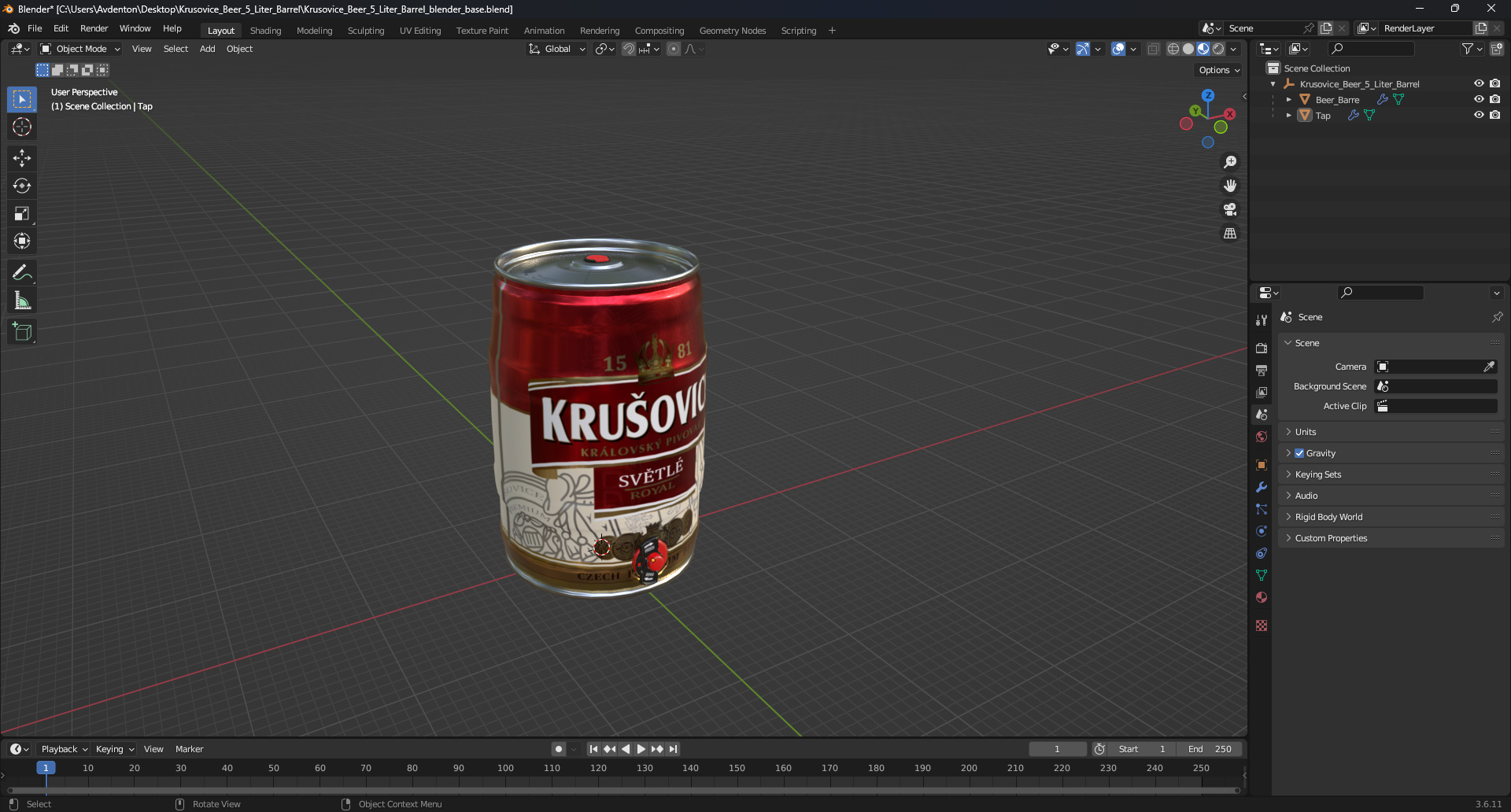Screen dimensions: 1511x812
Task: Disable Tap object in renders
Action: click(x=1494, y=115)
